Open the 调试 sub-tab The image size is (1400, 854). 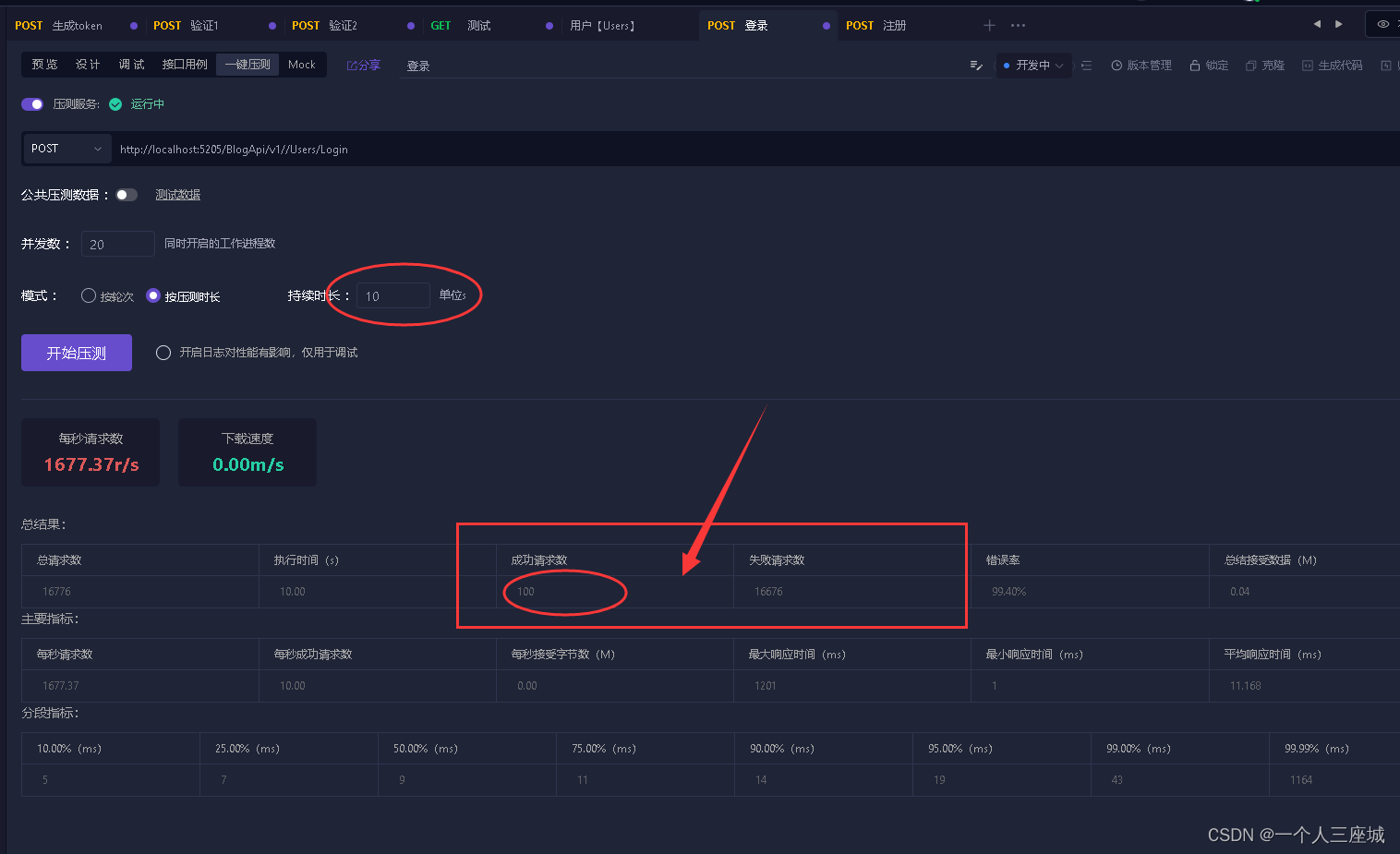click(132, 65)
